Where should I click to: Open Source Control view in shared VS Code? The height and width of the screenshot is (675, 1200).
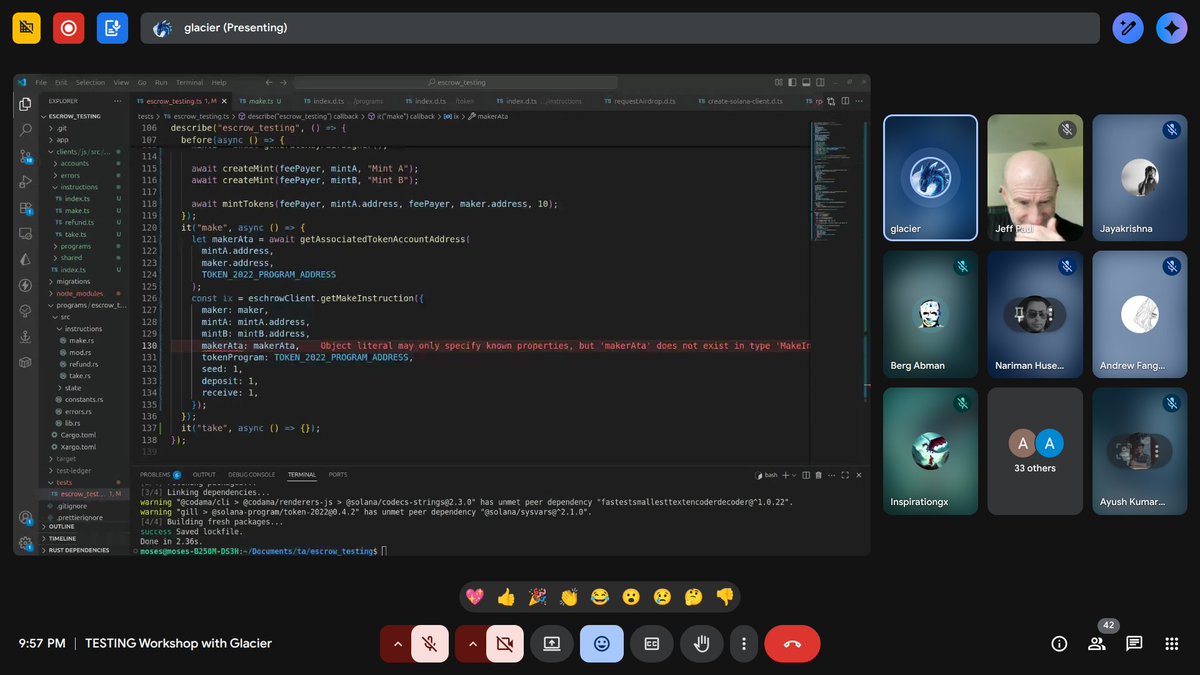tap(25, 156)
